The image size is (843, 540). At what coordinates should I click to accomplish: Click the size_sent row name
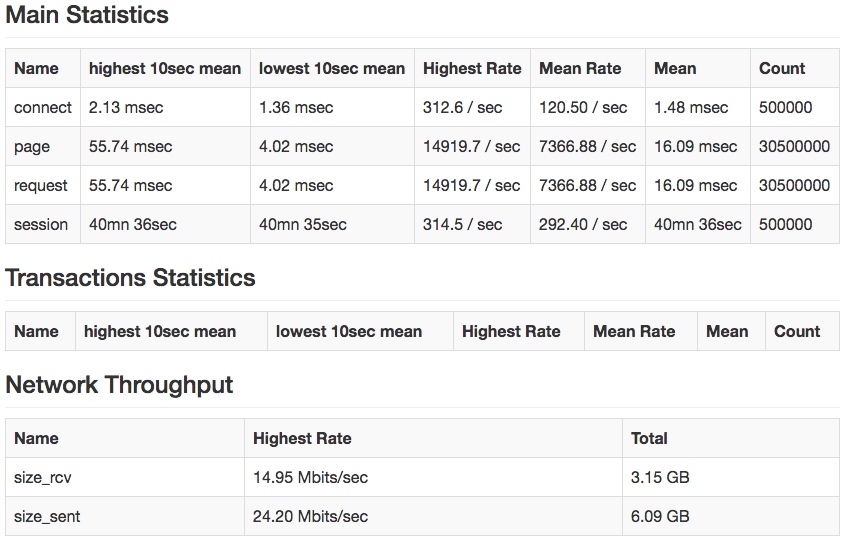(x=47, y=517)
